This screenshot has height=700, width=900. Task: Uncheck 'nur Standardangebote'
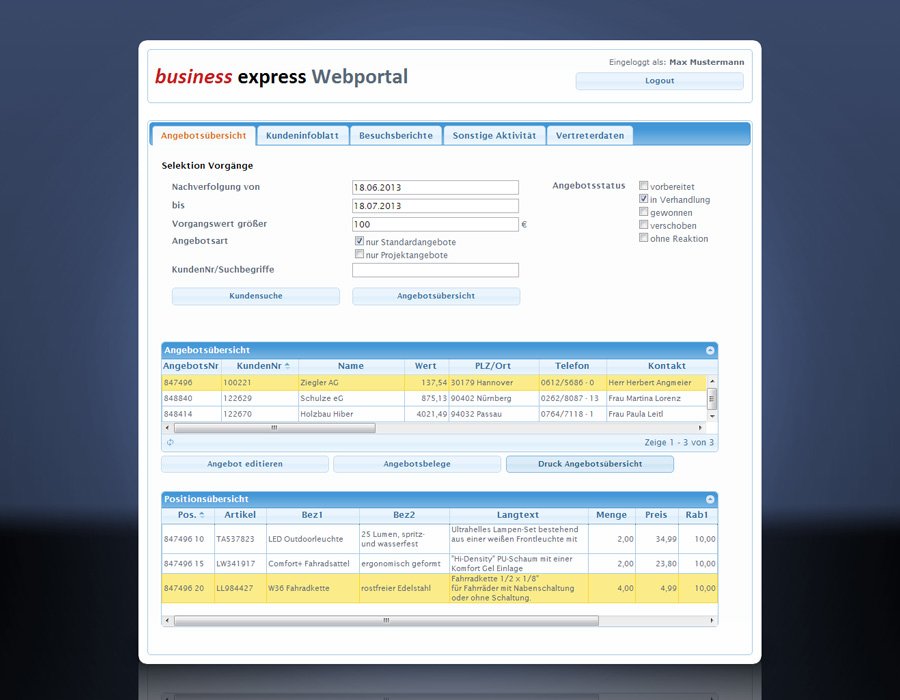point(359,241)
